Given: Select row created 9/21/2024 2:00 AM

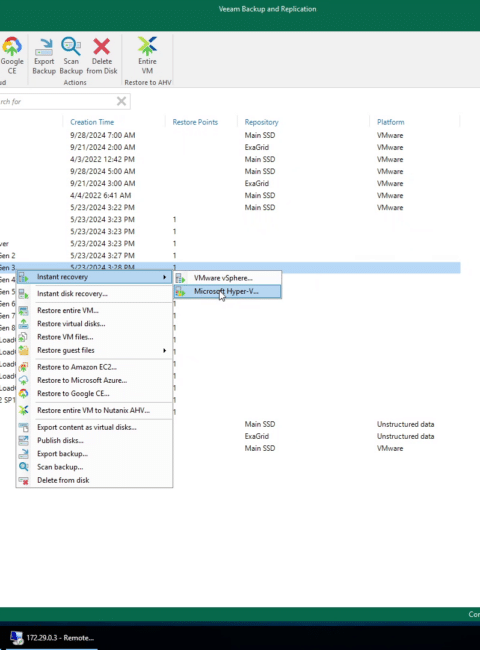Looking at the screenshot, I should click(x=230, y=147).
